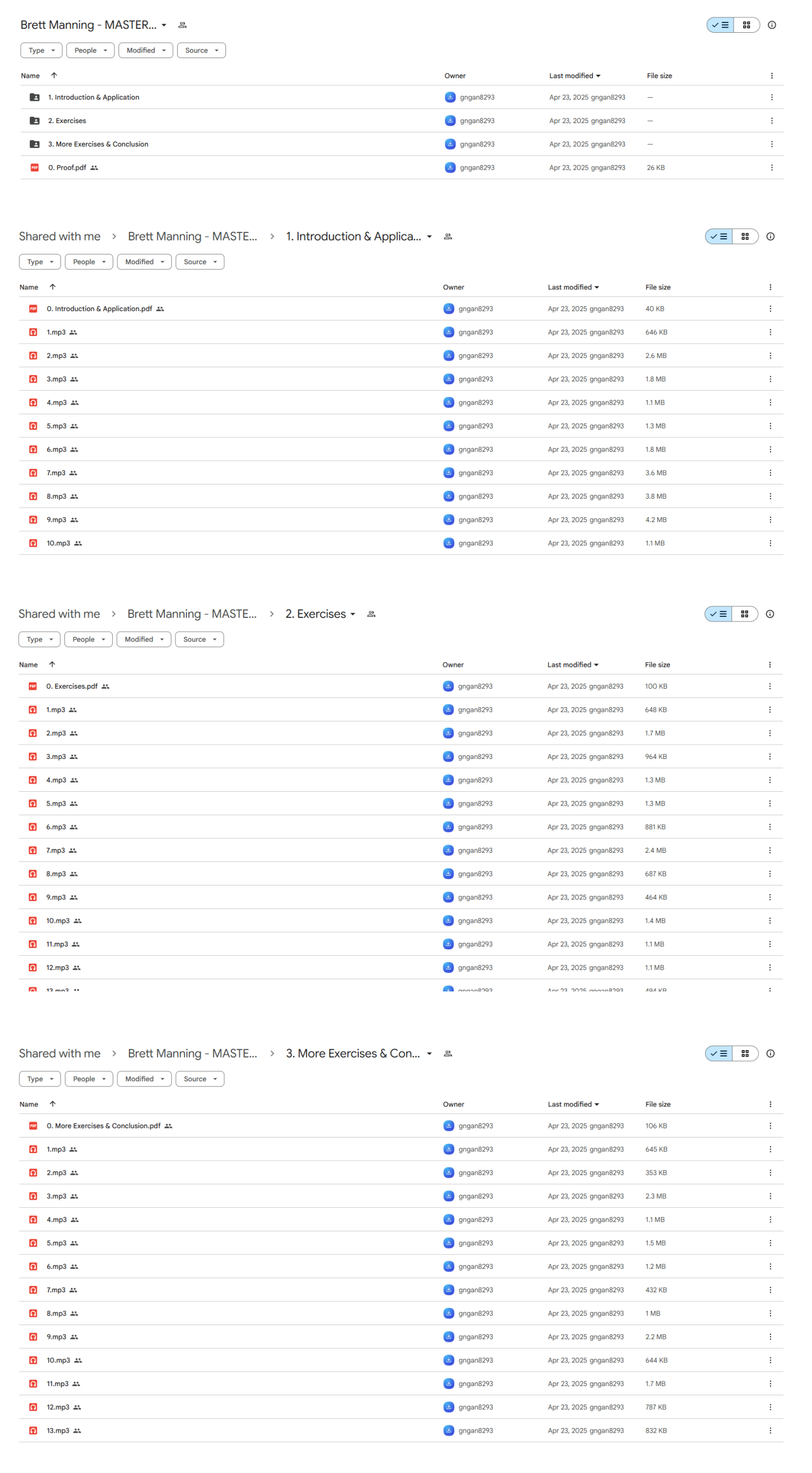
Task: Go to Shared with me from 2. Exercises breadcrumb
Action: coord(59,614)
